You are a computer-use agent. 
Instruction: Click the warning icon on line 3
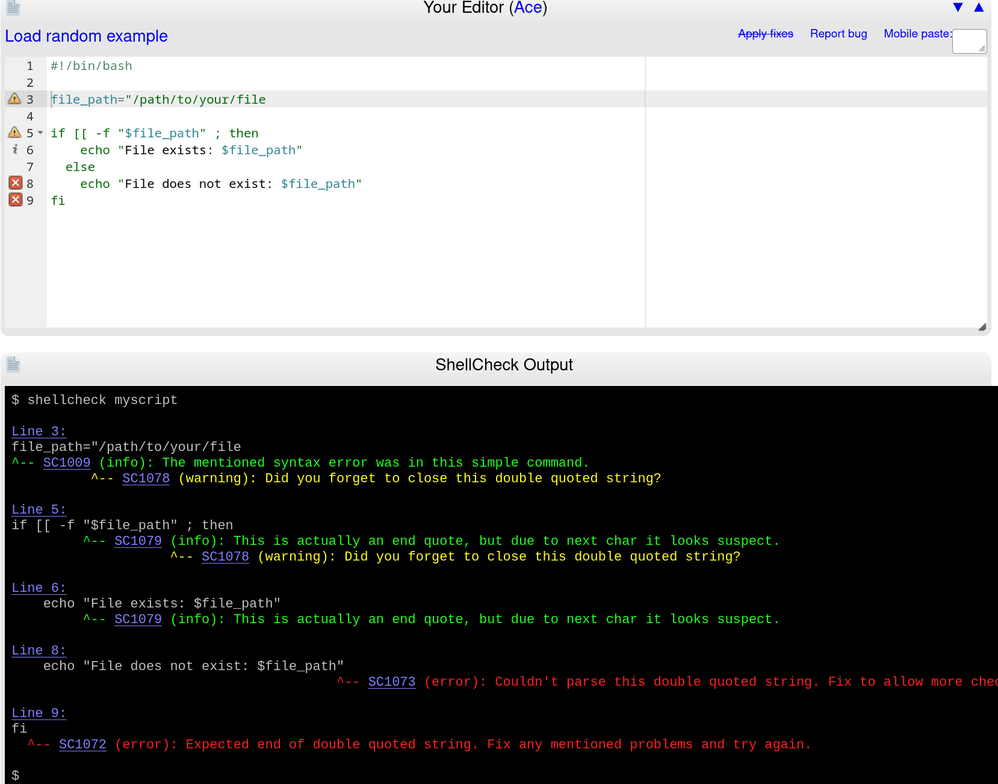pyautogui.click(x=14, y=99)
